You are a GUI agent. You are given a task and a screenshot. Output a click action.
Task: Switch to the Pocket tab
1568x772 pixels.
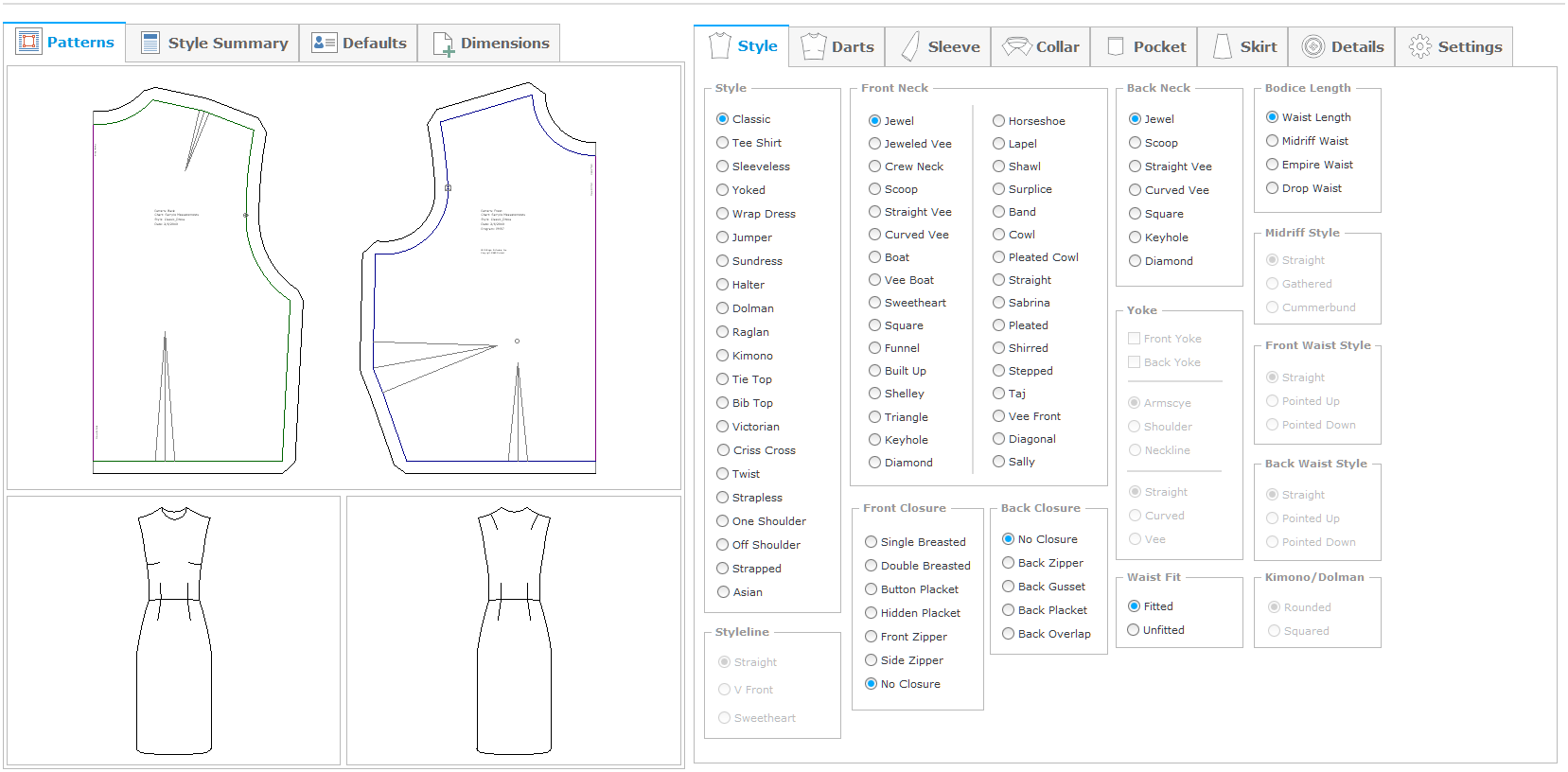click(x=1145, y=46)
